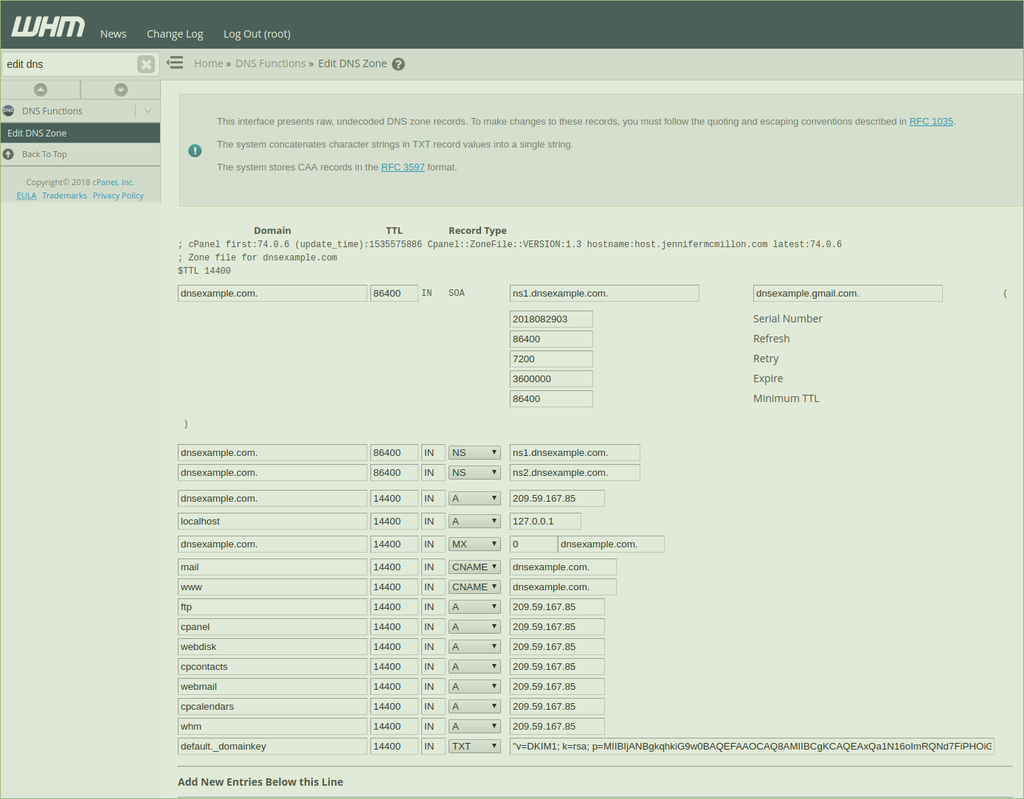Click the down arrow pager in sidebar

point(120,89)
